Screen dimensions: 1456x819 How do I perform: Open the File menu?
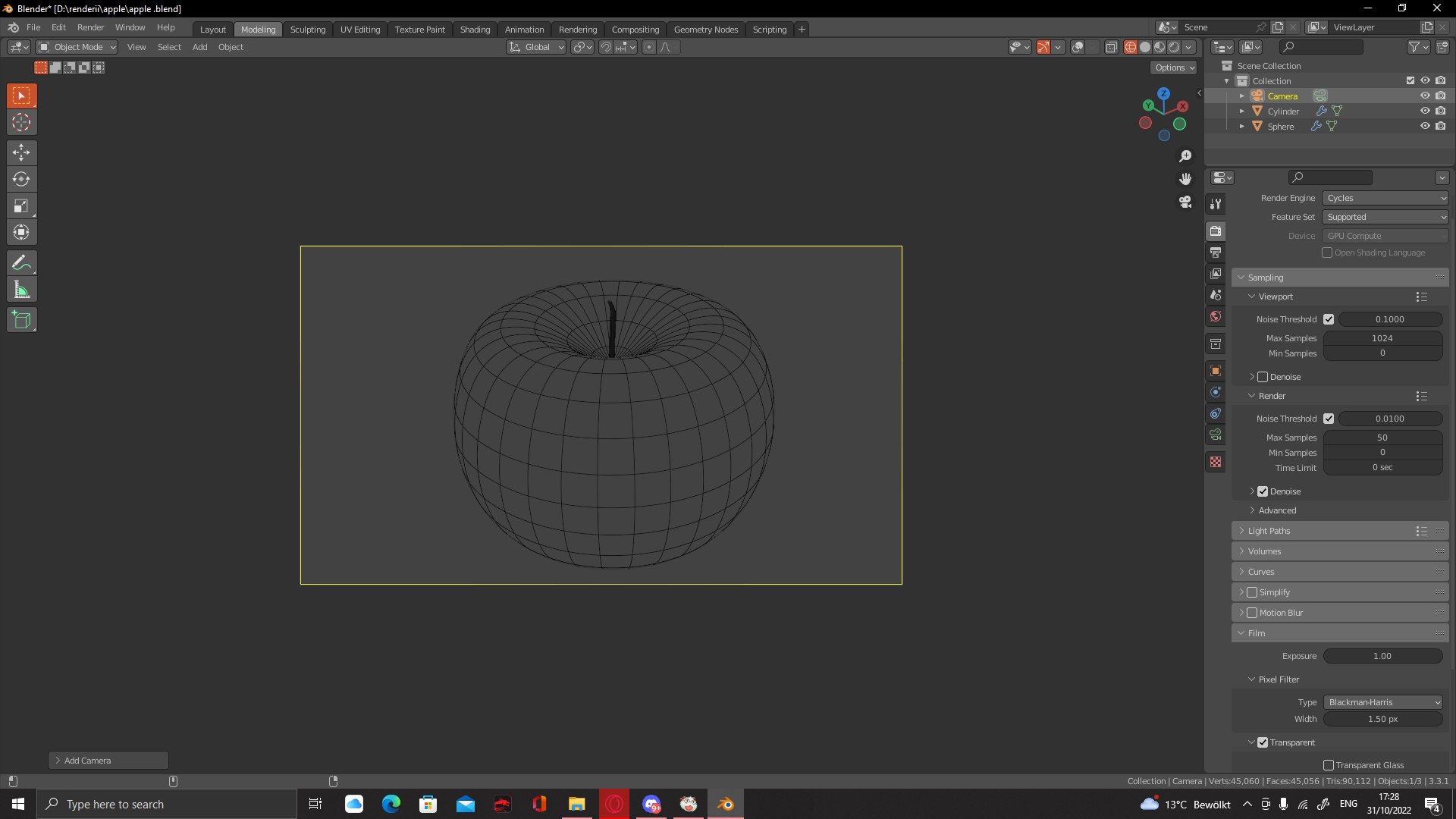click(33, 27)
